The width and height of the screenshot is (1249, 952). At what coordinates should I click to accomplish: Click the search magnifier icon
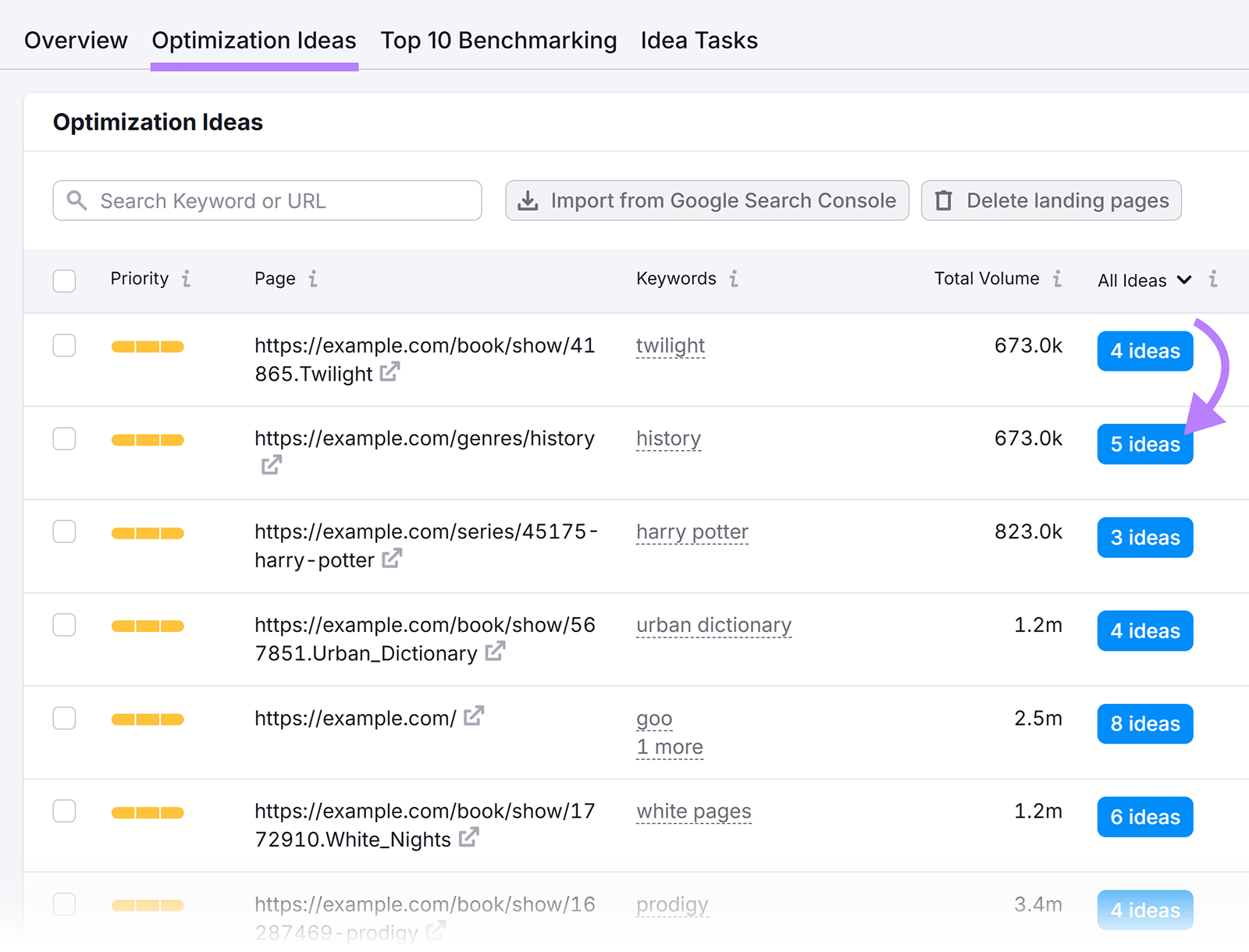(x=77, y=201)
